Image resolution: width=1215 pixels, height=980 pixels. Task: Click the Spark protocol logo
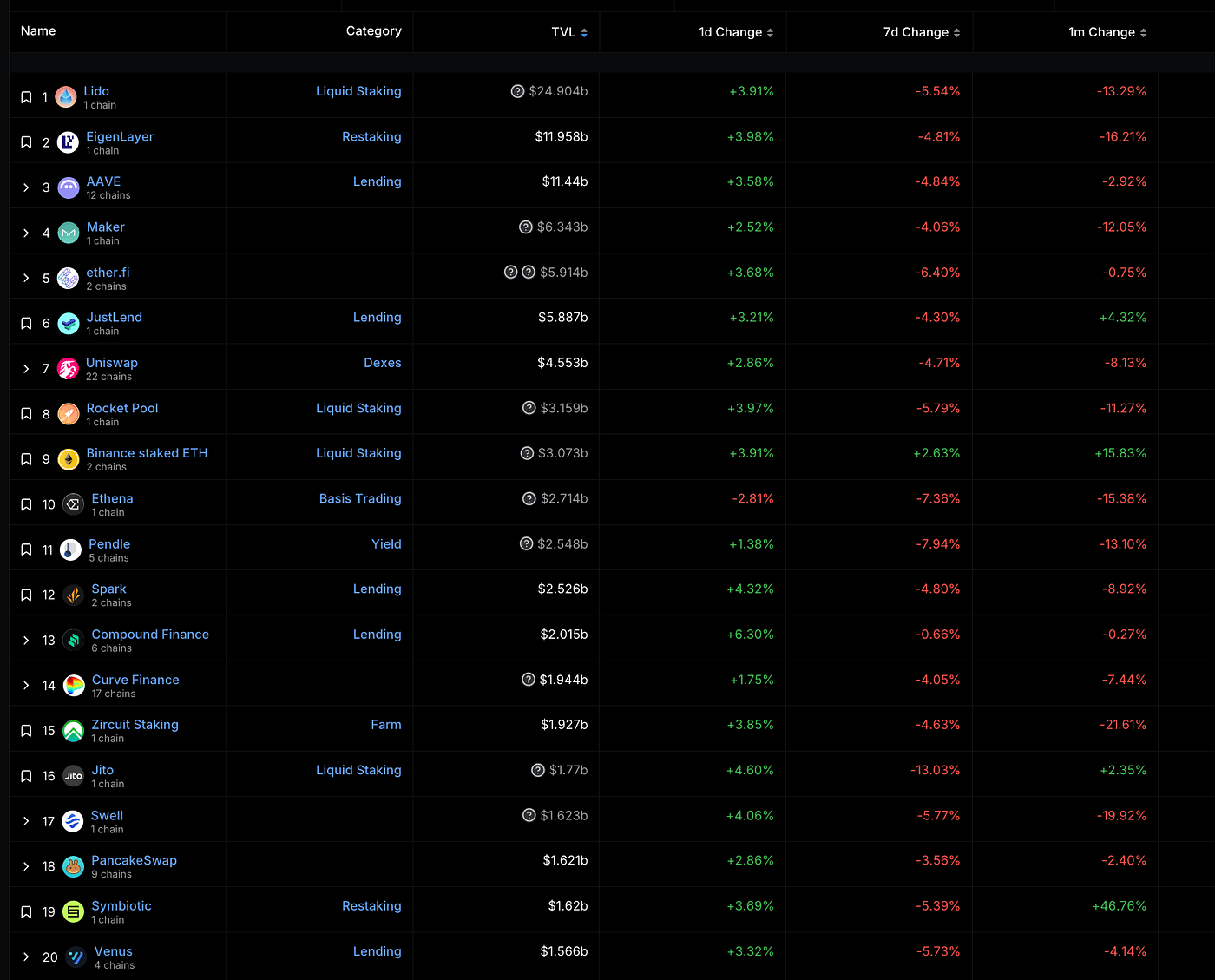tap(73, 595)
